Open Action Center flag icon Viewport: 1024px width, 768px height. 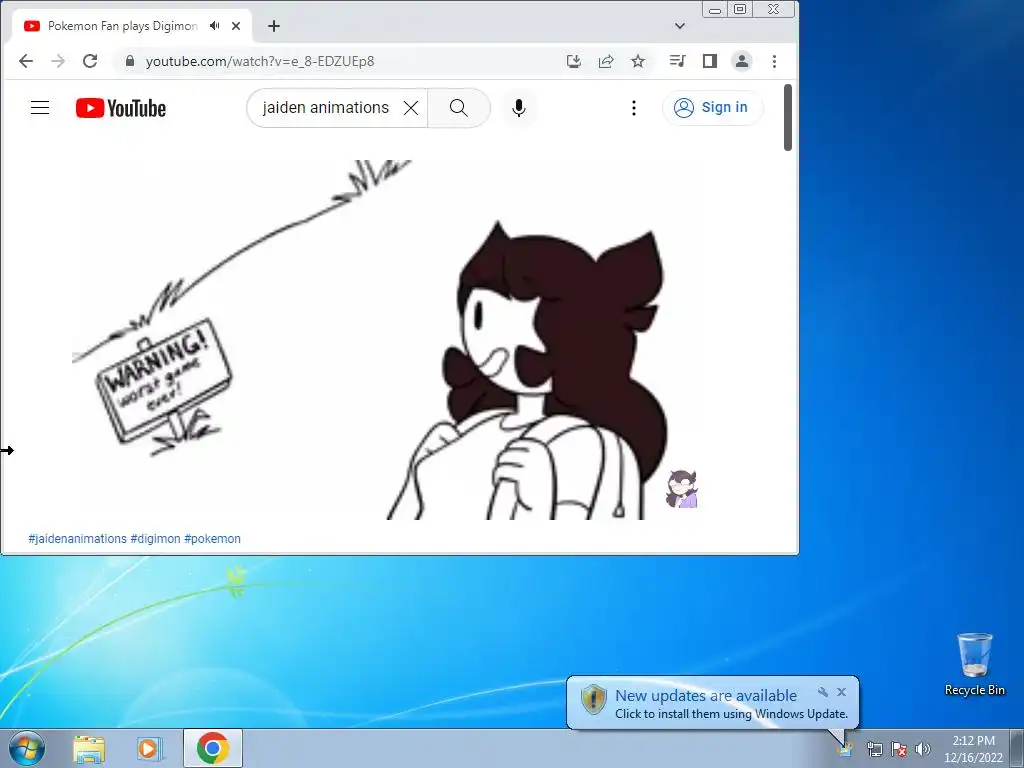point(899,749)
